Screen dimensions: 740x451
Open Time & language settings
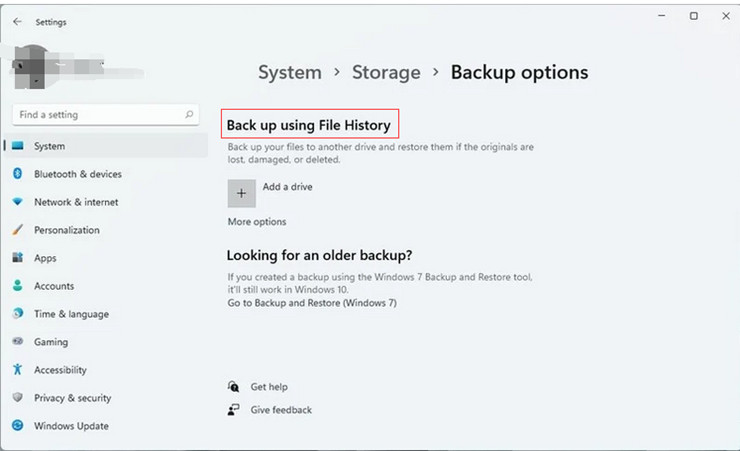106,313
